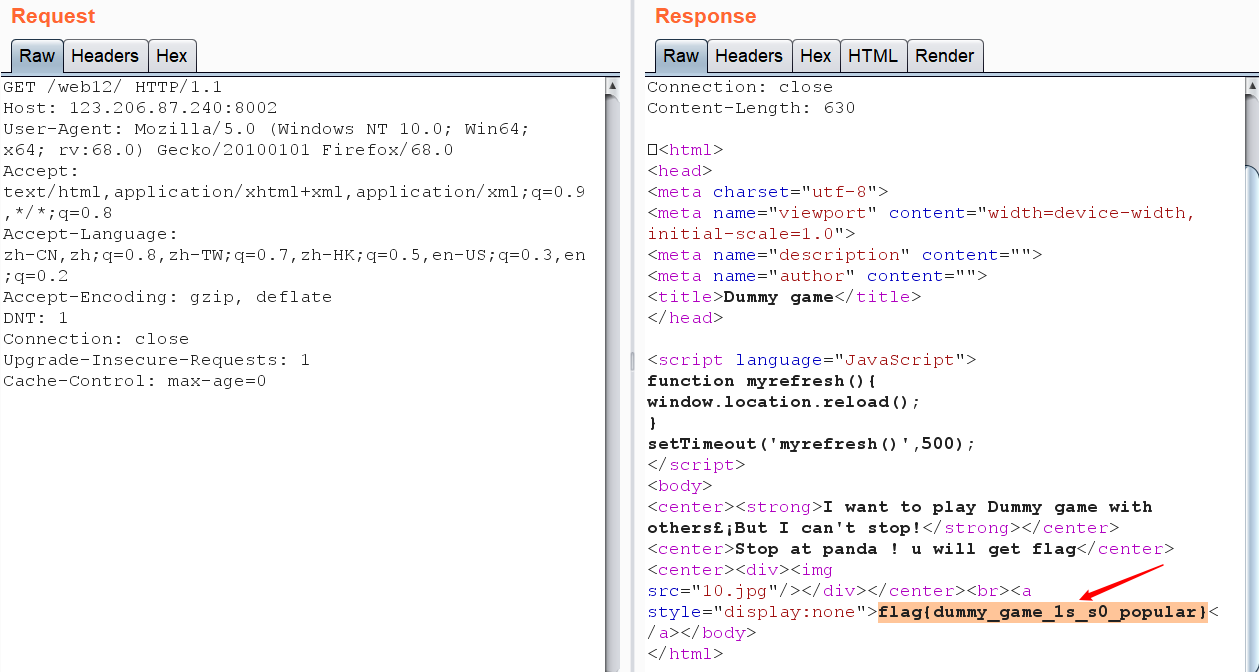
Task: Click the Response pane vertical scrollbar thumb
Action: point(1252,420)
